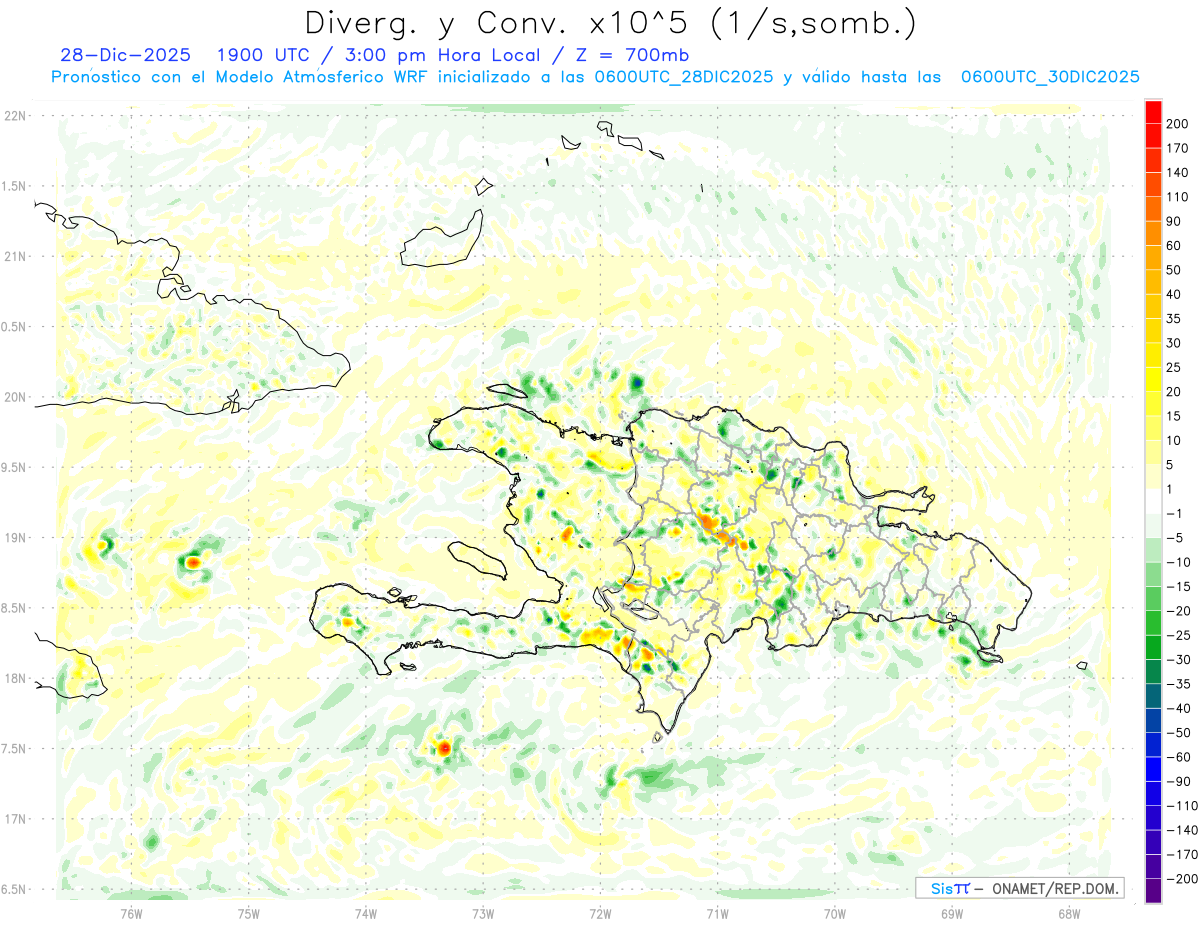Click the '-10' colorbar value
The width and height of the screenshot is (1200, 927).
(1178, 562)
